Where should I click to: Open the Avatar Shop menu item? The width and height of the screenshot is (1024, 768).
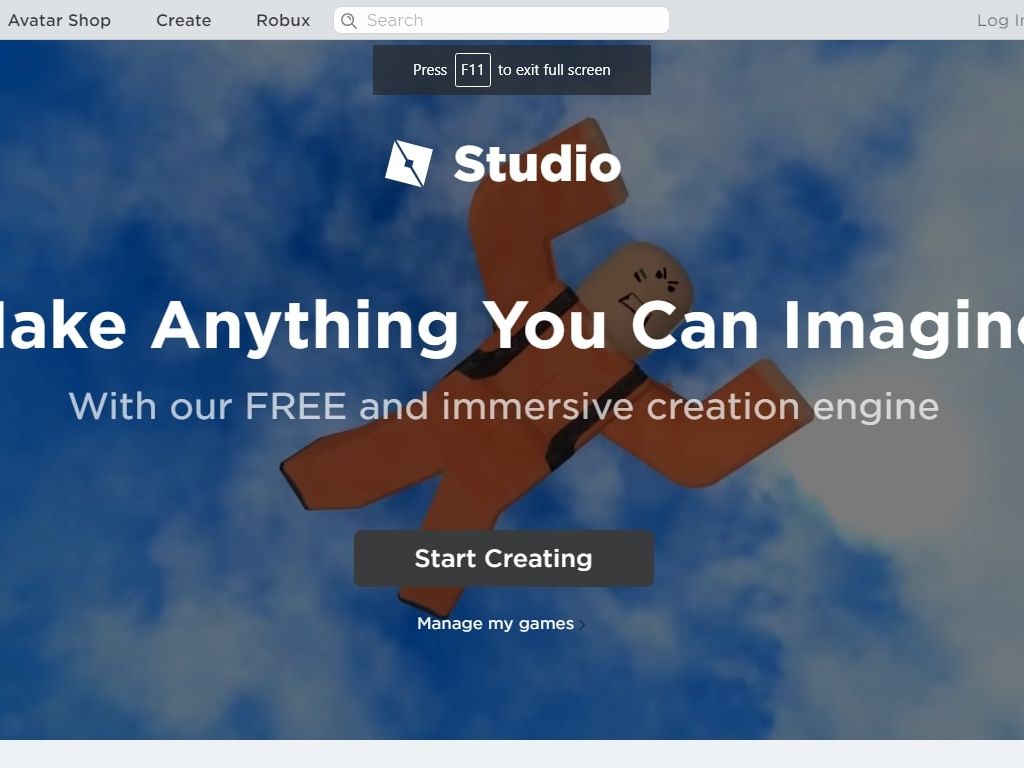(x=59, y=20)
